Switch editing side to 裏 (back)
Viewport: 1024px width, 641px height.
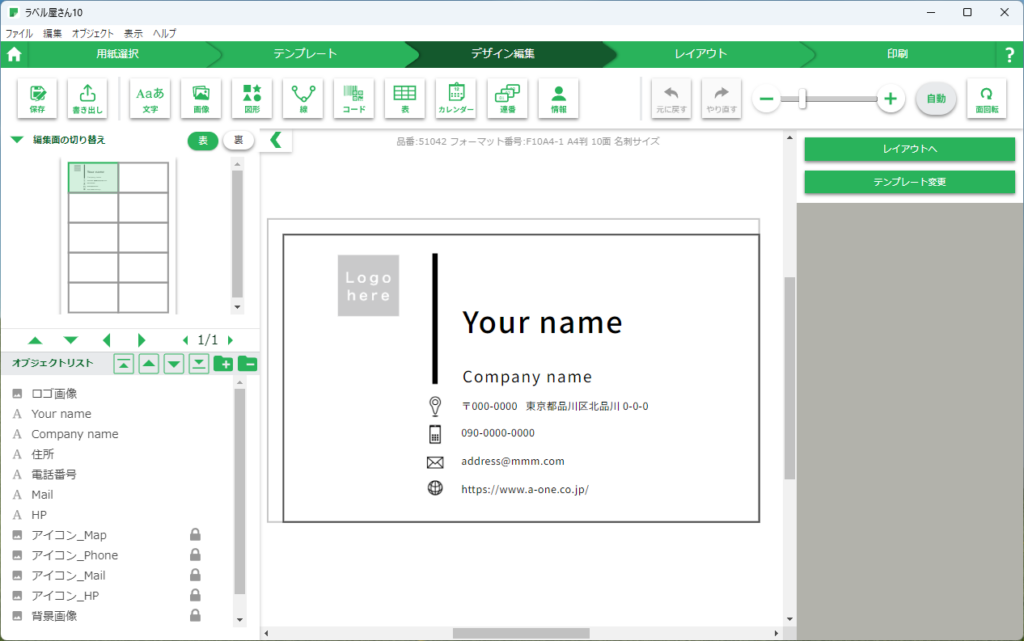coord(238,141)
